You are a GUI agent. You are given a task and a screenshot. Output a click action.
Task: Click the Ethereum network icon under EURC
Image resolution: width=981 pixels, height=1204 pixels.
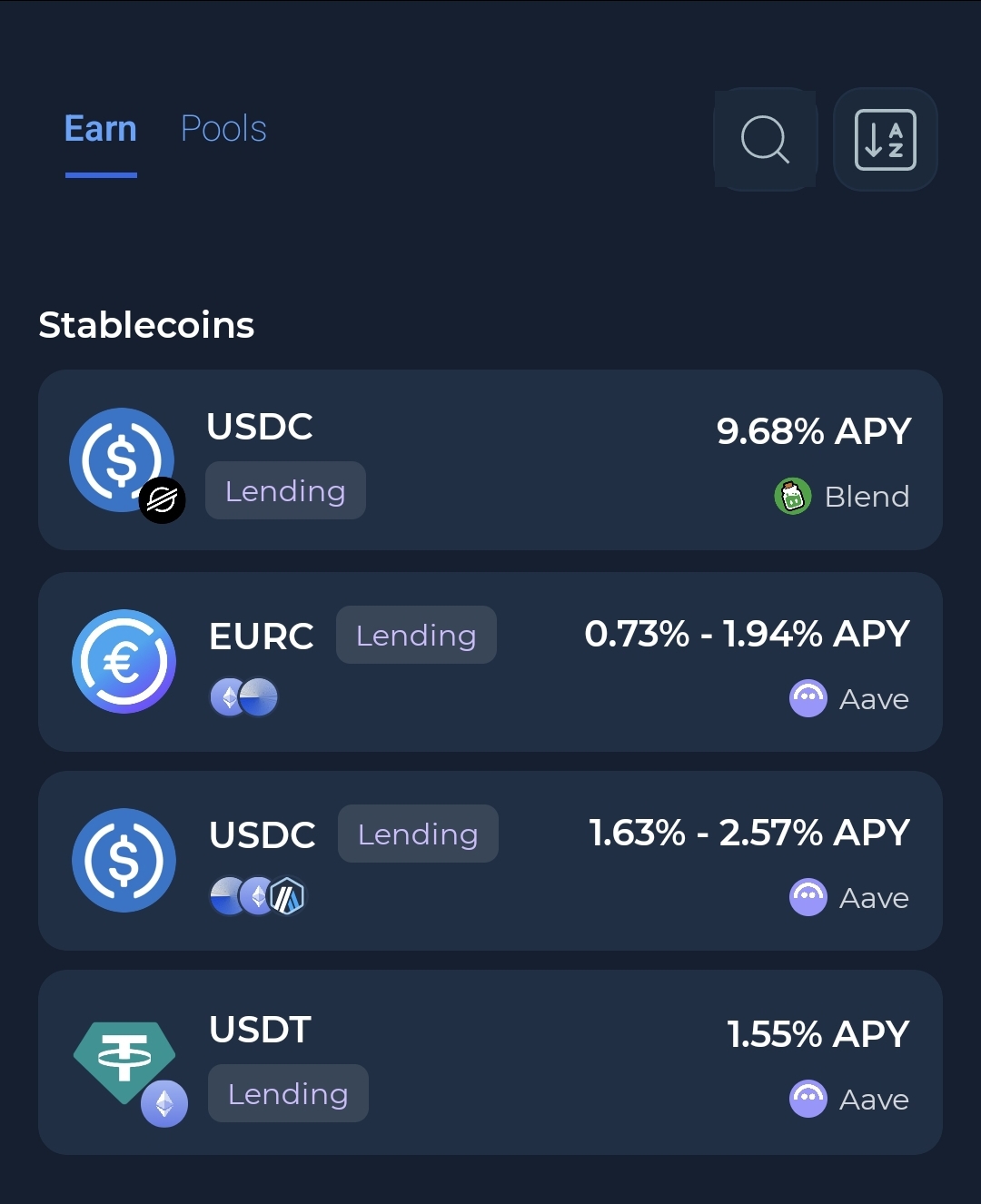[x=227, y=697]
